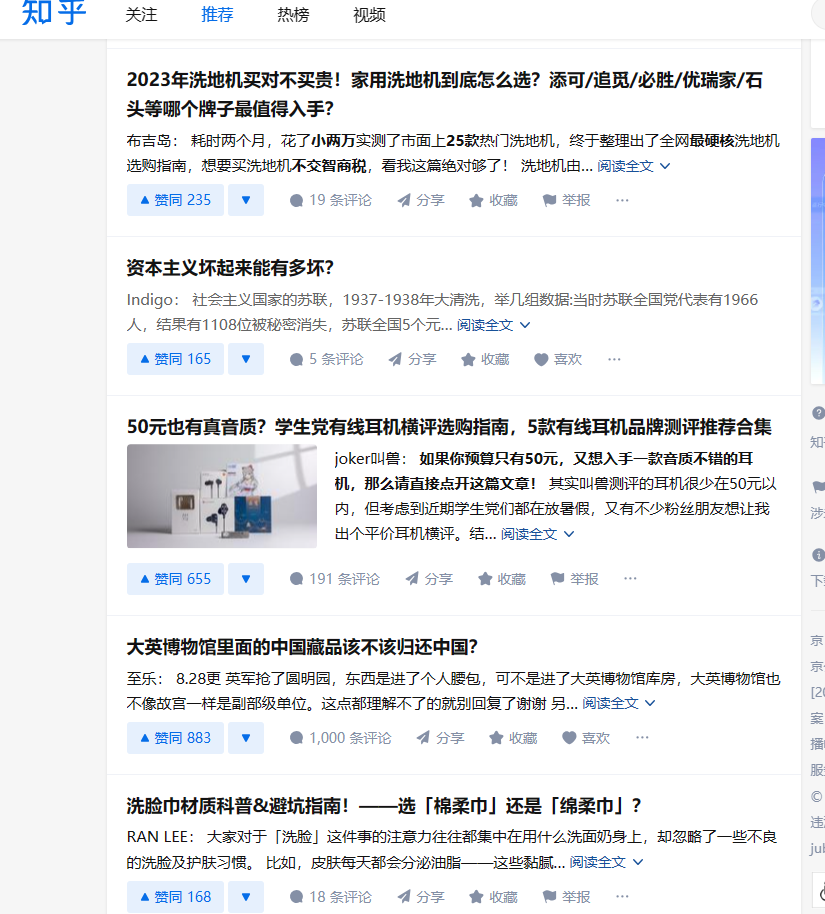Open more options on 至乐's answer
Viewport: 825px width, 914px height.
point(642,738)
